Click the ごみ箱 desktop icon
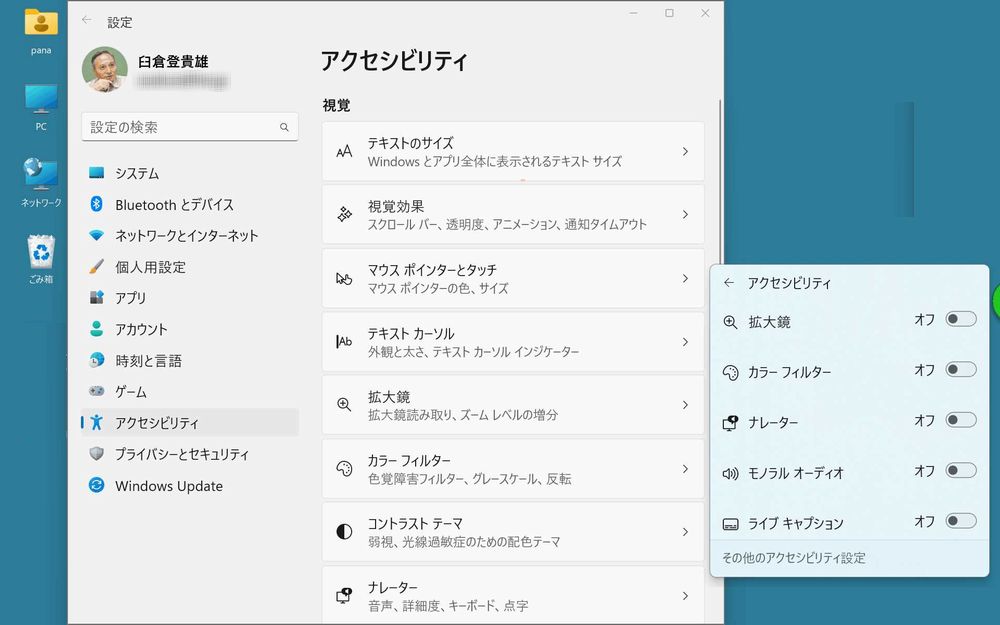This screenshot has height=625, width=1000. pos(41,253)
